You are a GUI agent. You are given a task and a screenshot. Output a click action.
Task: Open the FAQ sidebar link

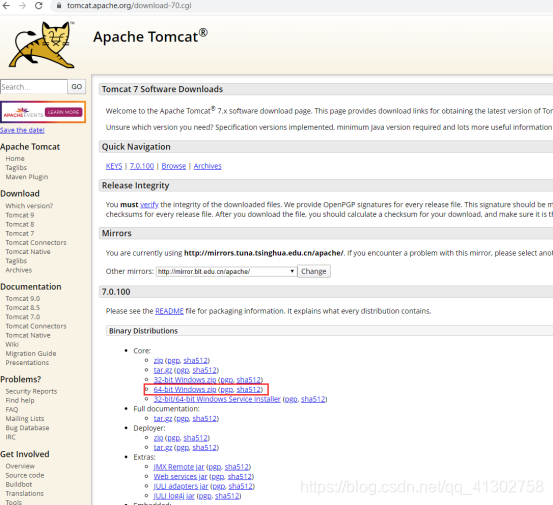12,410
